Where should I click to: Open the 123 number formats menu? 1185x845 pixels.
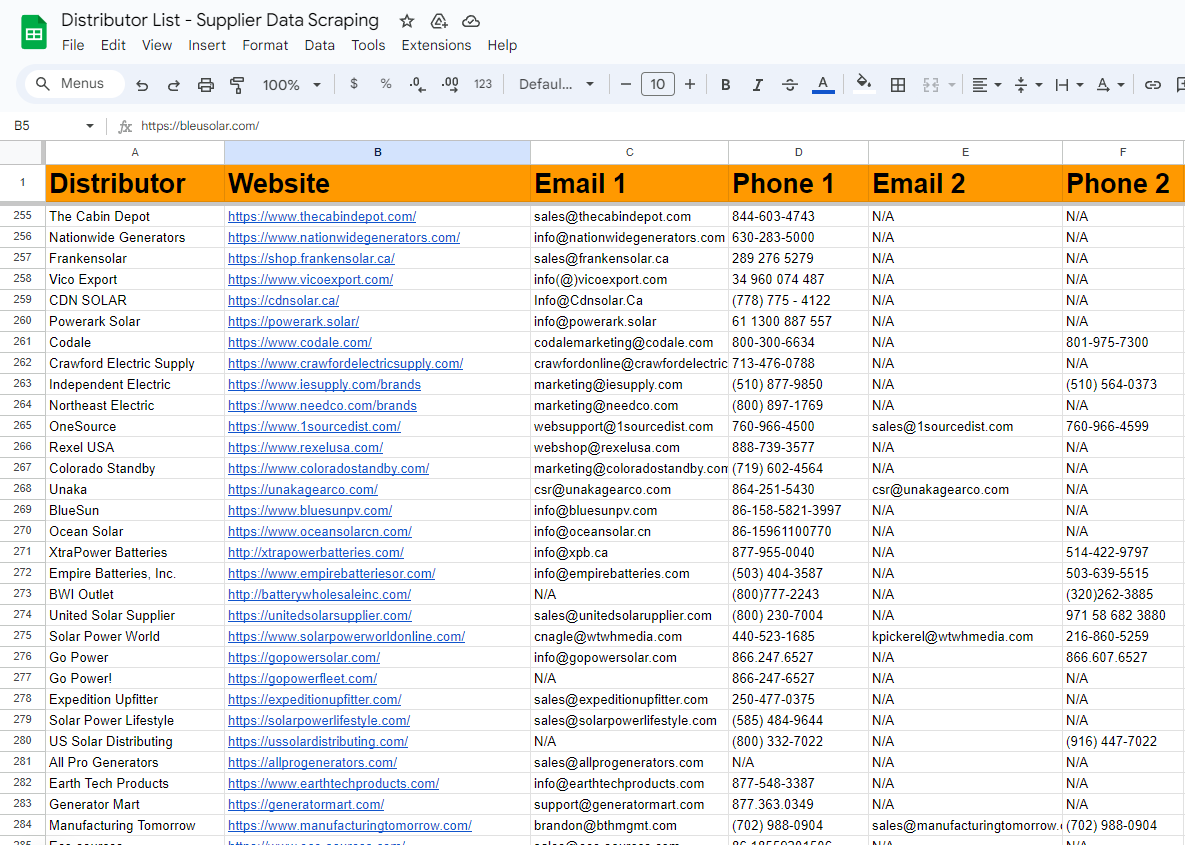pyautogui.click(x=483, y=84)
